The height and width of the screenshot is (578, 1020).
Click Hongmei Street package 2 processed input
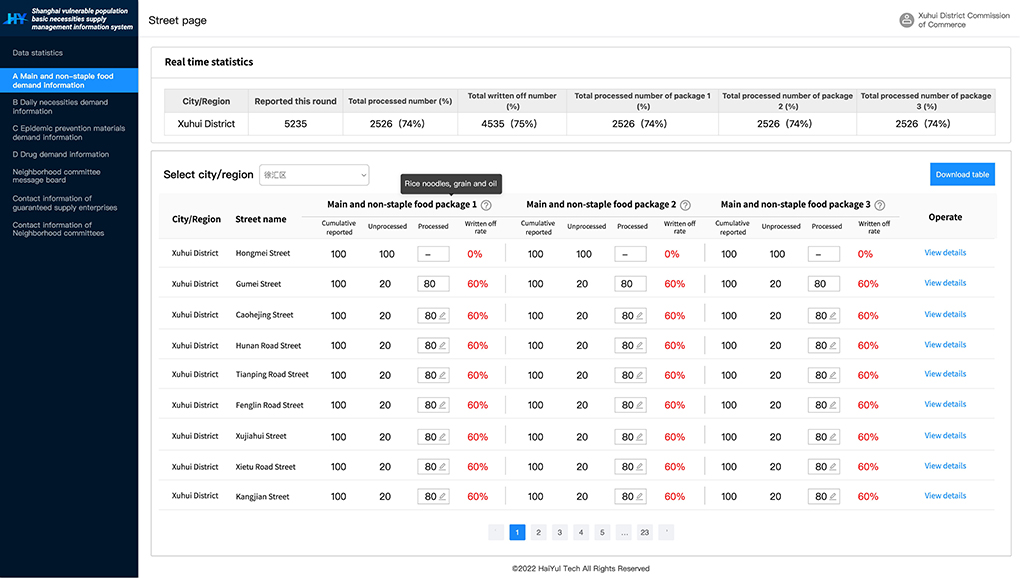click(630, 254)
